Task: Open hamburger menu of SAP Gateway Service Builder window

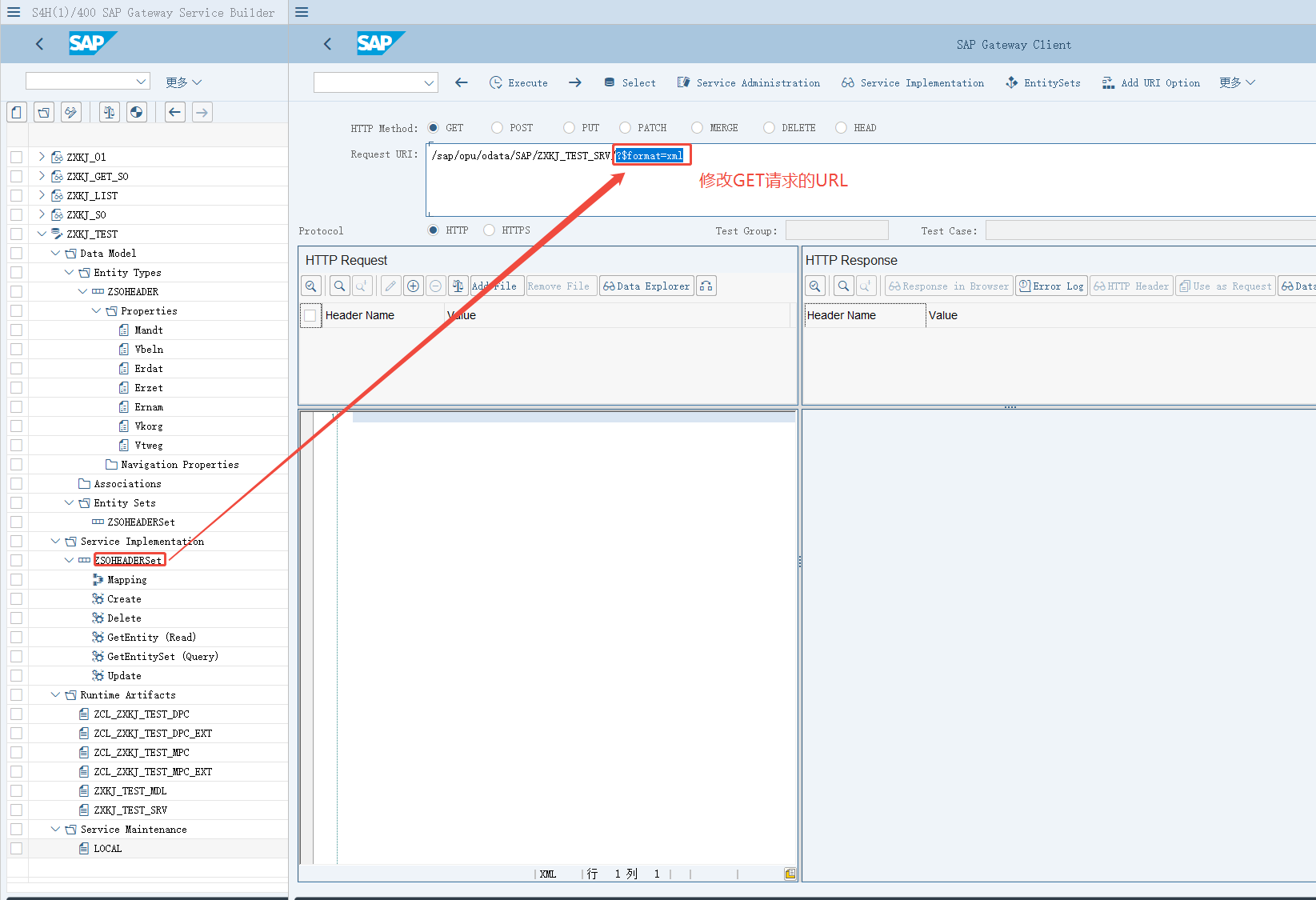Action: coord(14,12)
